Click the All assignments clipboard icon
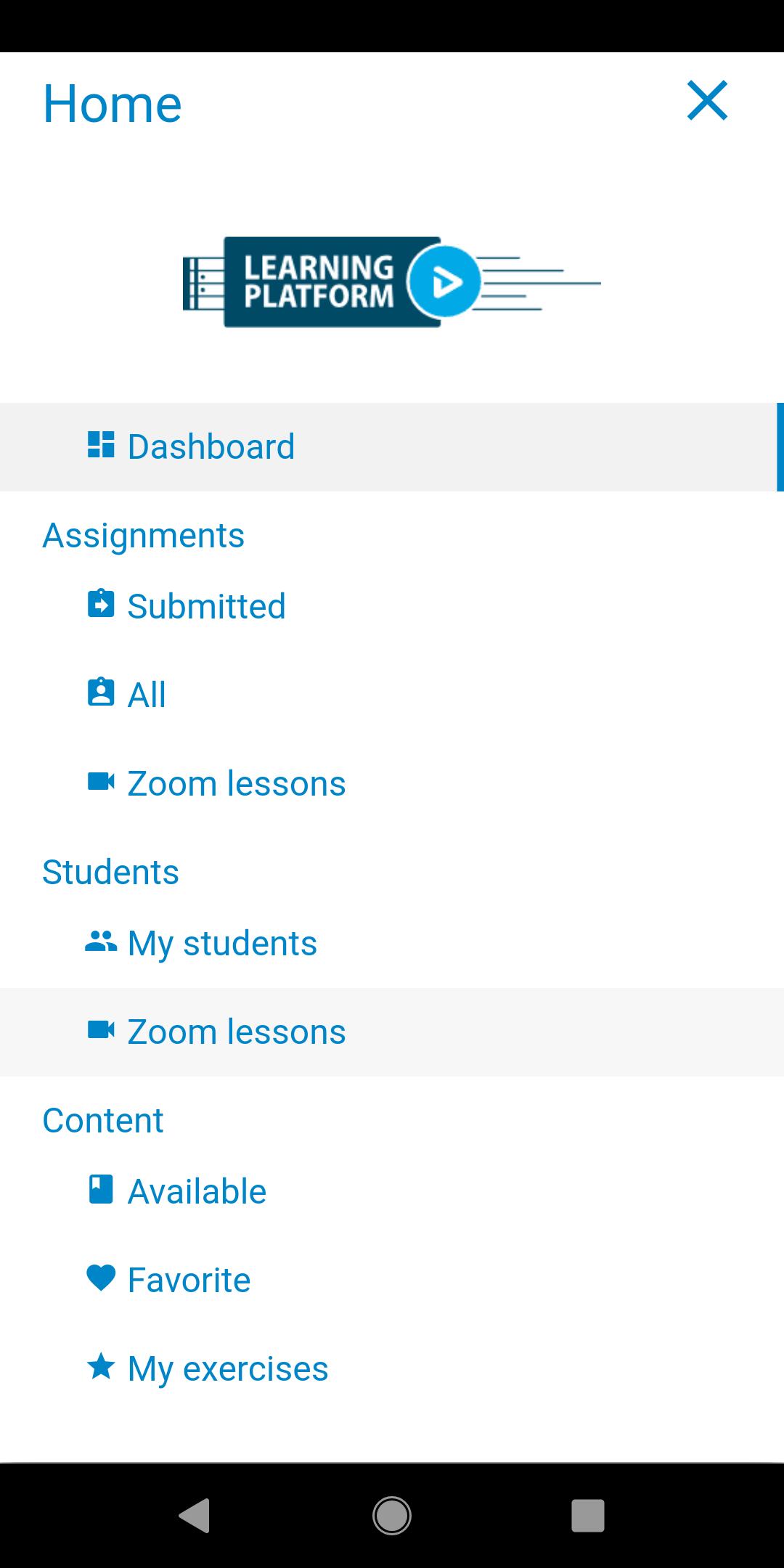 coord(101,692)
